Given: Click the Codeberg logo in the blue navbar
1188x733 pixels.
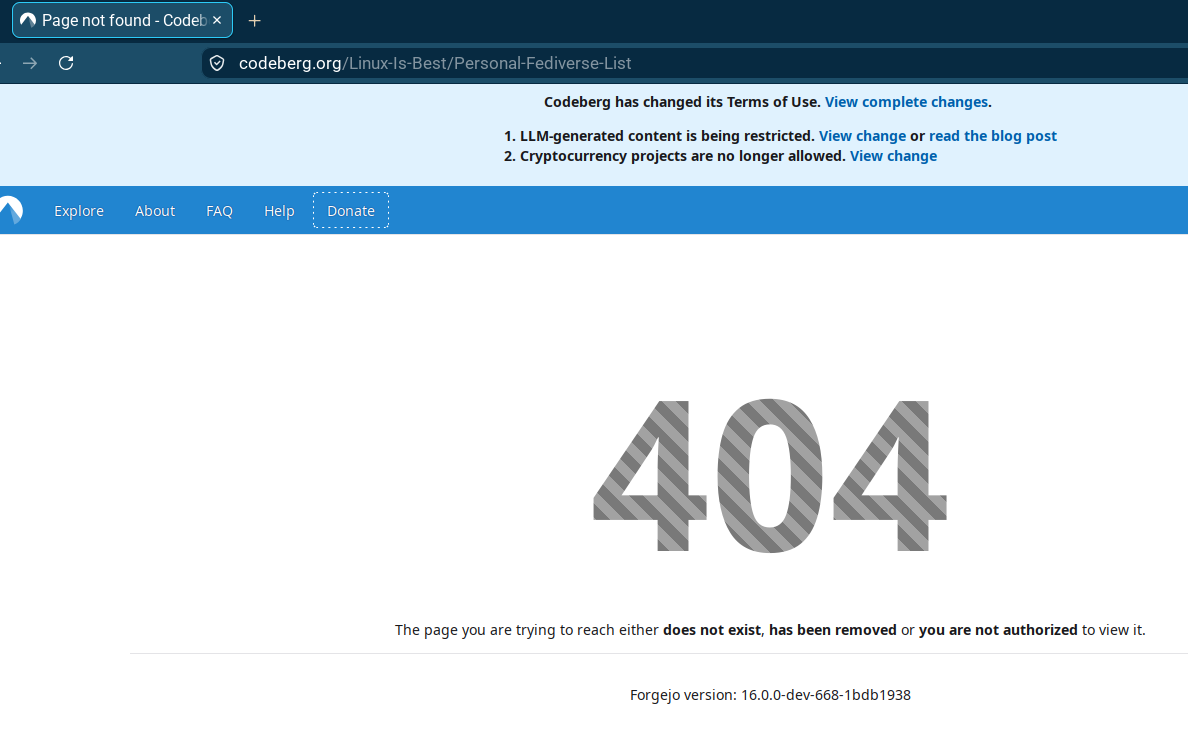Looking at the screenshot, I should pos(11,210).
